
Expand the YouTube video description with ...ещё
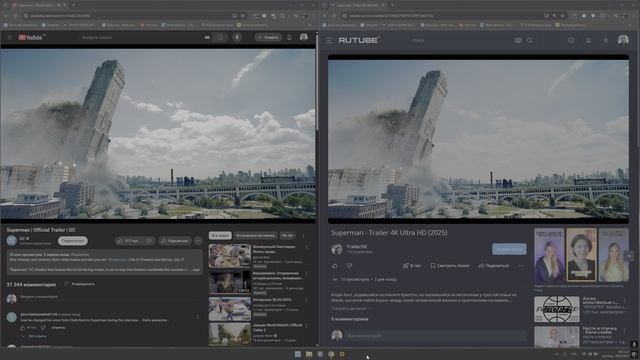pyautogui.click(x=196, y=270)
